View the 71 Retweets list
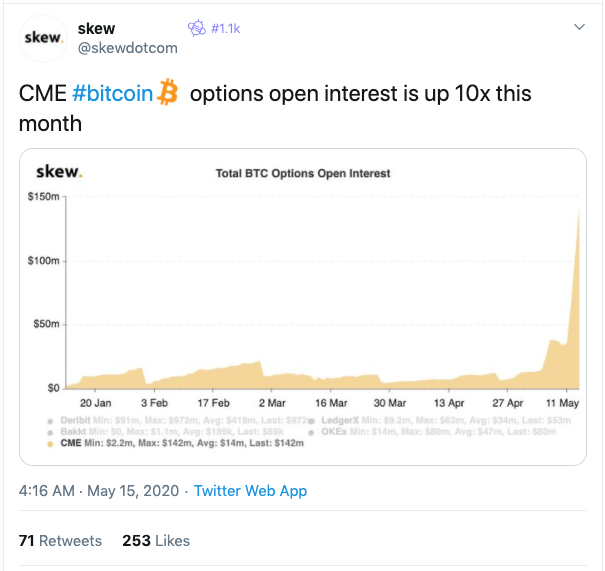This screenshot has width=605, height=571. click(x=60, y=541)
